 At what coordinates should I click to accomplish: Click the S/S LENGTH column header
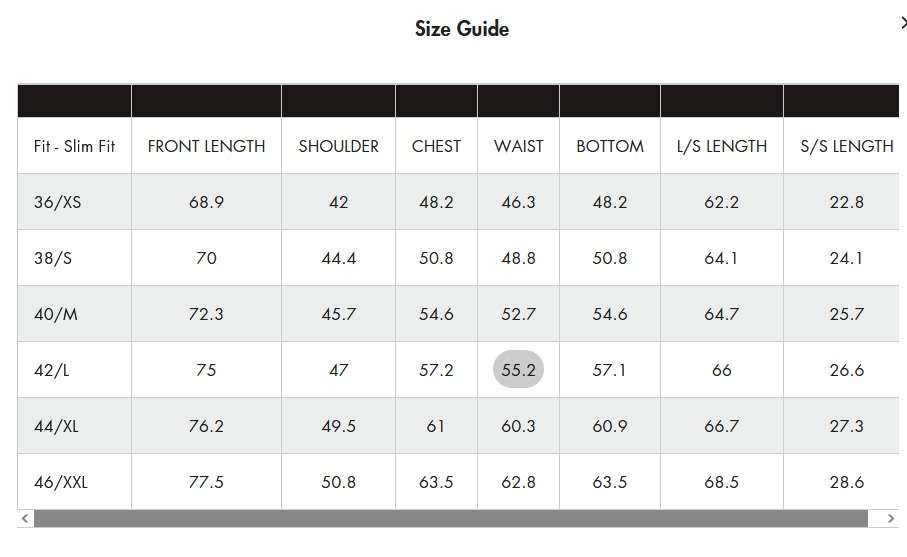coord(846,146)
